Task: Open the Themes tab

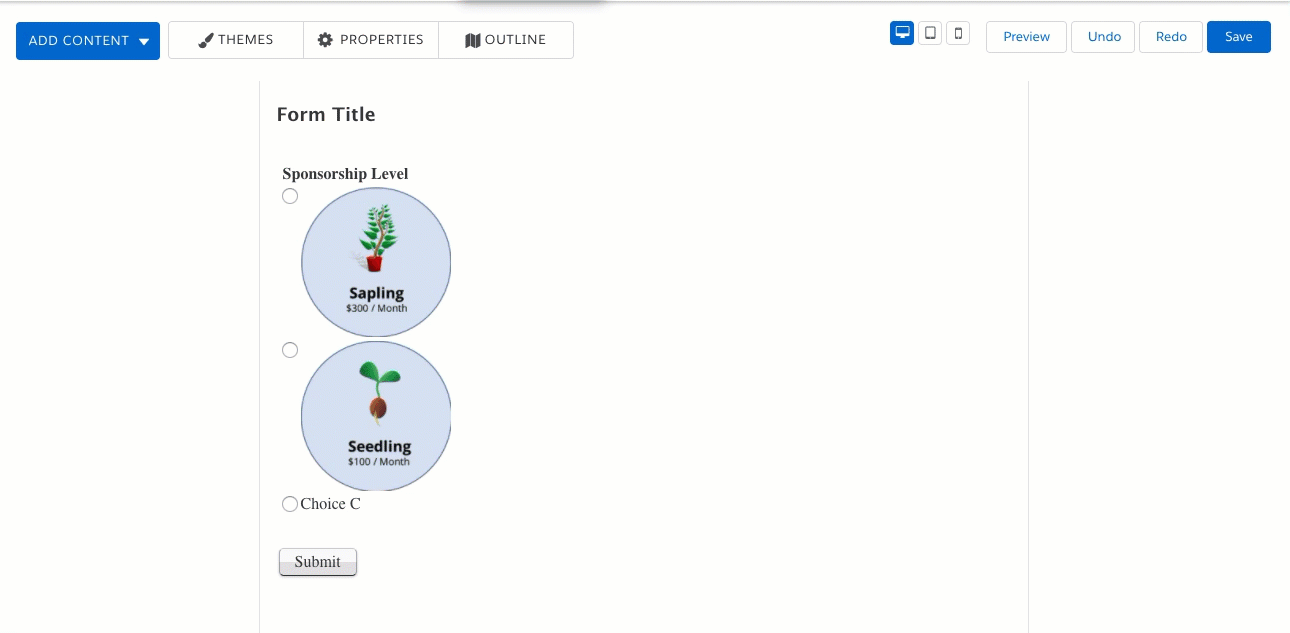Action: [236, 40]
